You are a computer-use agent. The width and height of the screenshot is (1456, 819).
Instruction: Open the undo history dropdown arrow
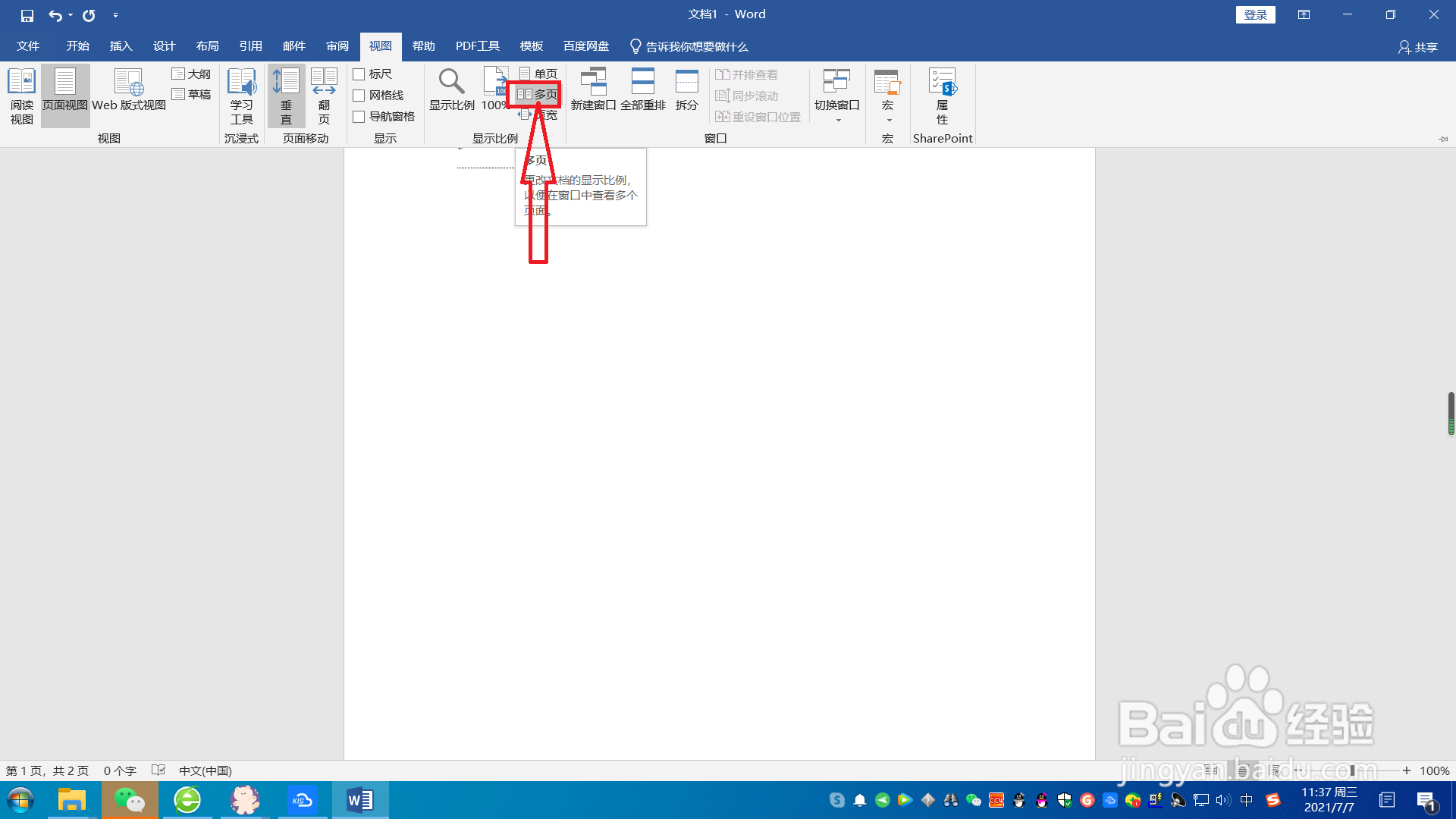[x=71, y=15]
